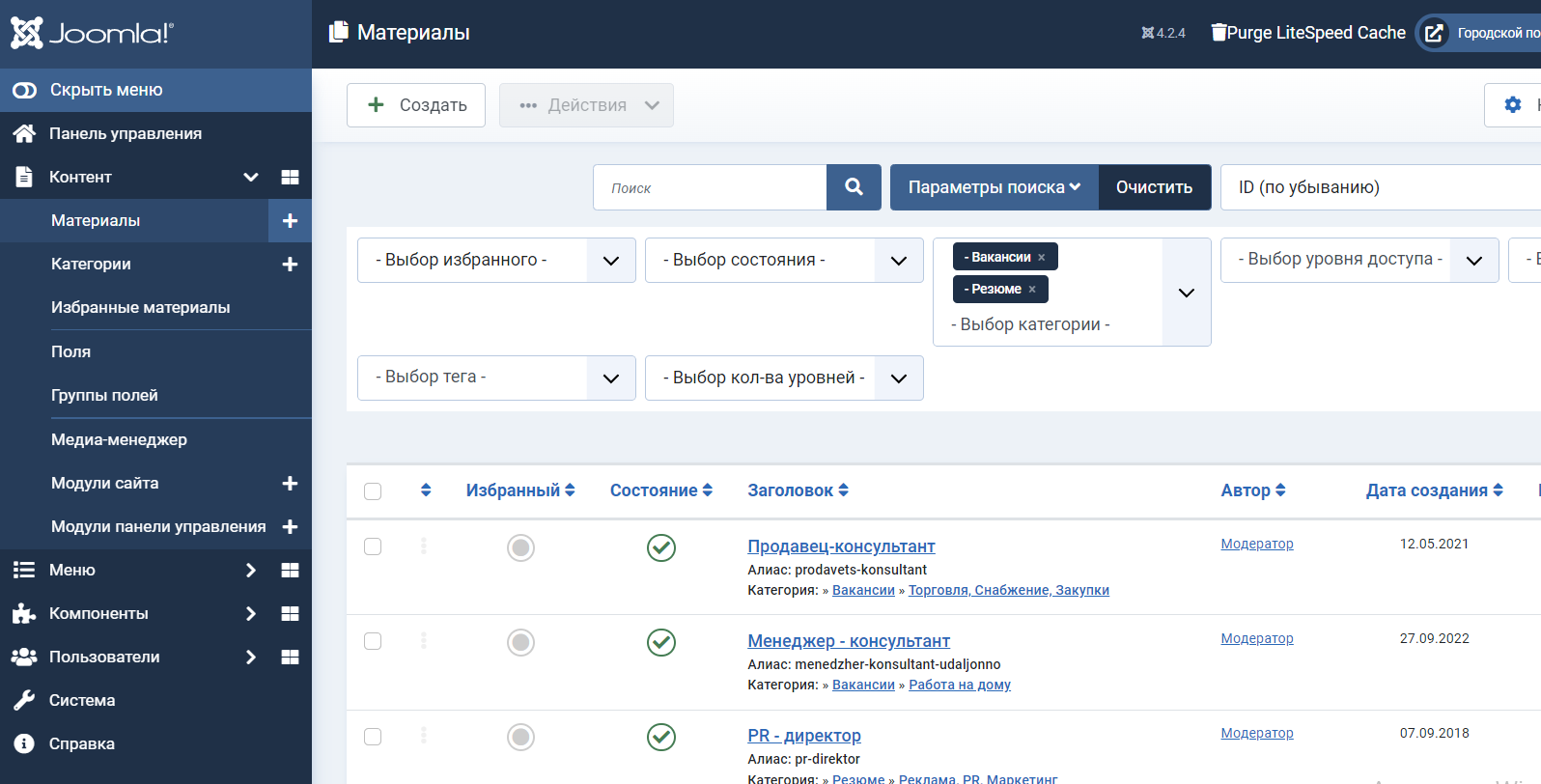Select the PR - директор row checkbox
This screenshot has height=784, width=1541.
point(373,737)
